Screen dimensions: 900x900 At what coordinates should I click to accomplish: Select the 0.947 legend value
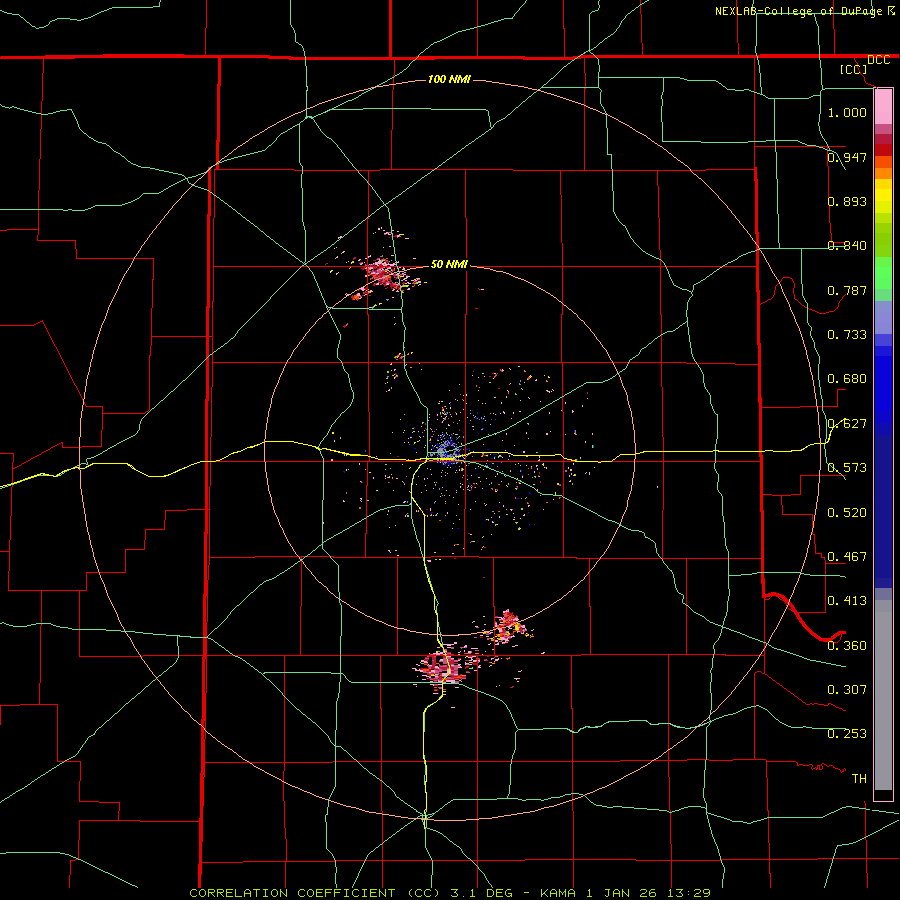[847, 157]
